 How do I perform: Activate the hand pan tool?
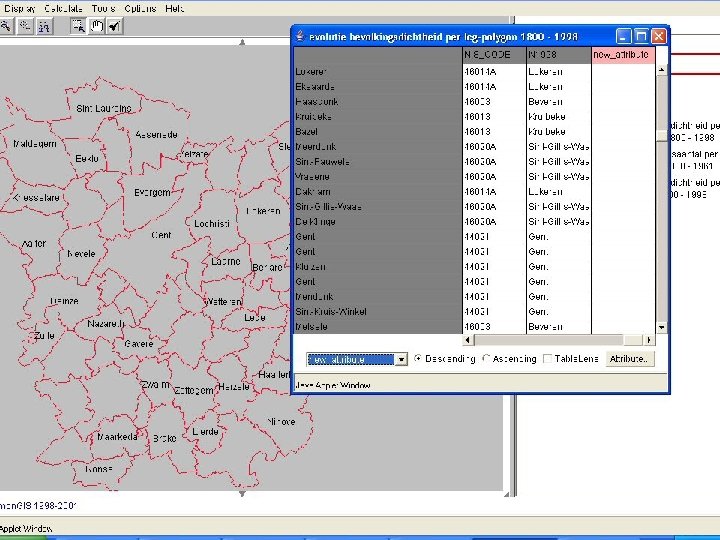(97, 25)
